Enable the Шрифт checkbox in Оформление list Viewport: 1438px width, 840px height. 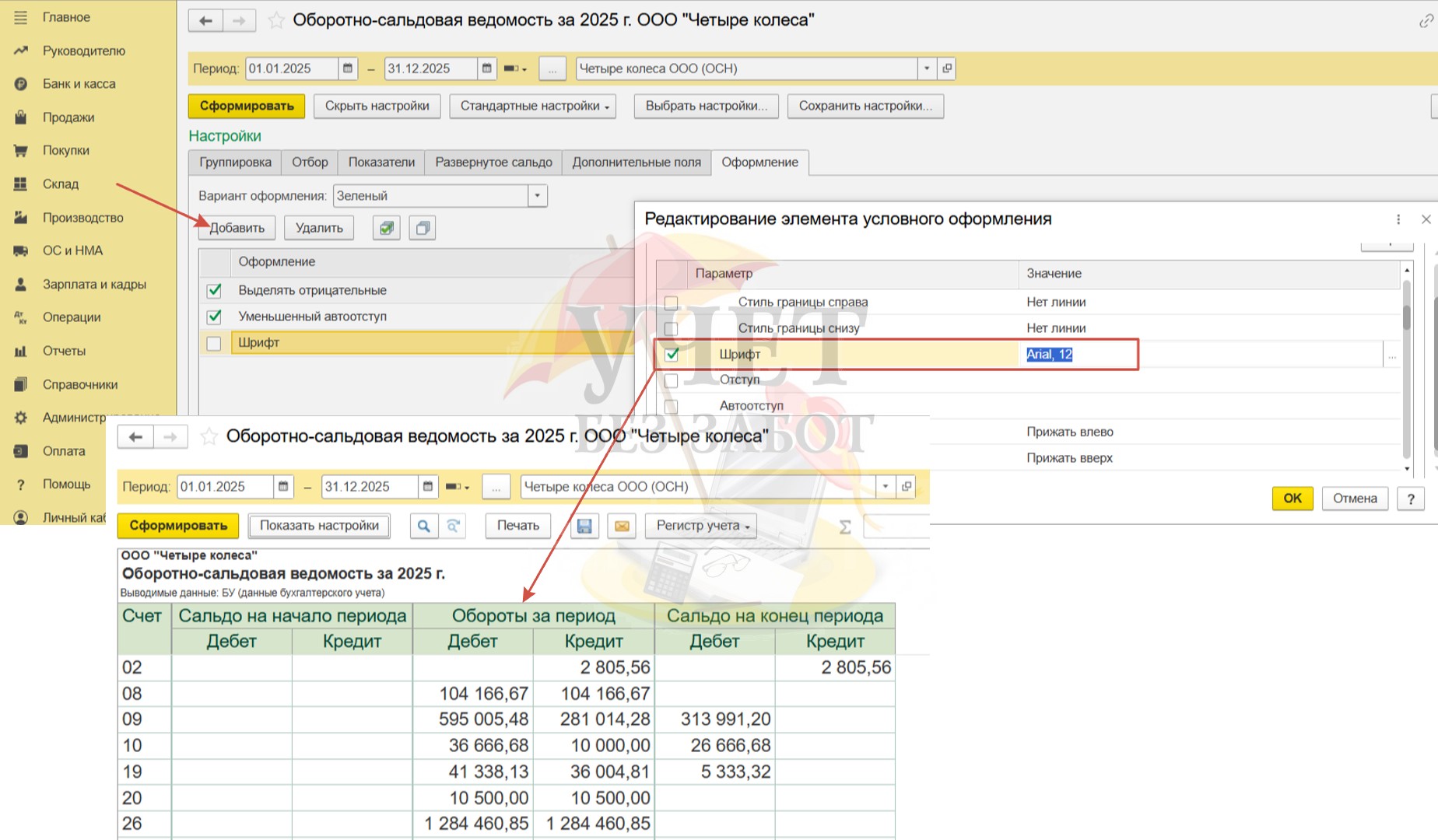click(x=214, y=343)
